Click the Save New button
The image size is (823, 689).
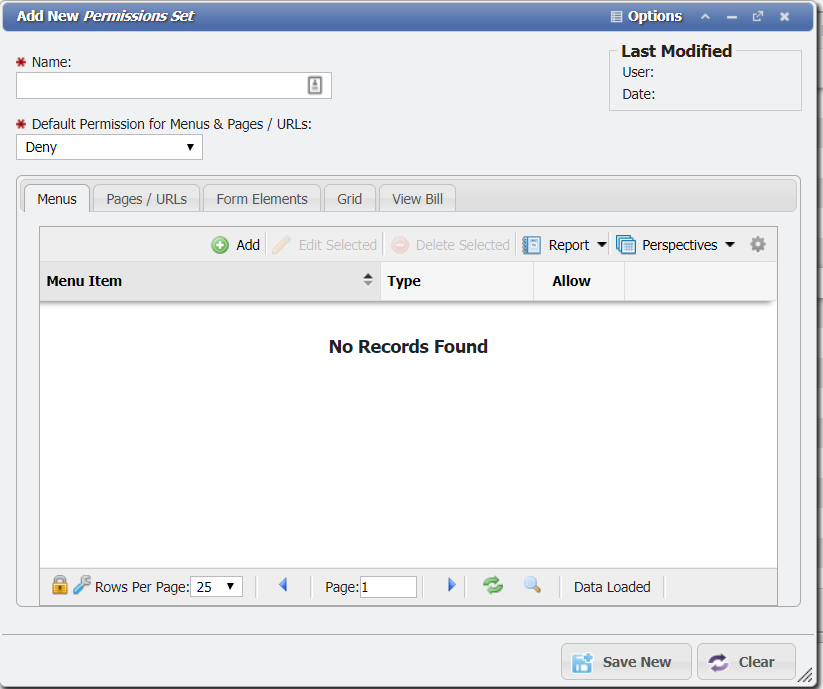[x=626, y=661]
